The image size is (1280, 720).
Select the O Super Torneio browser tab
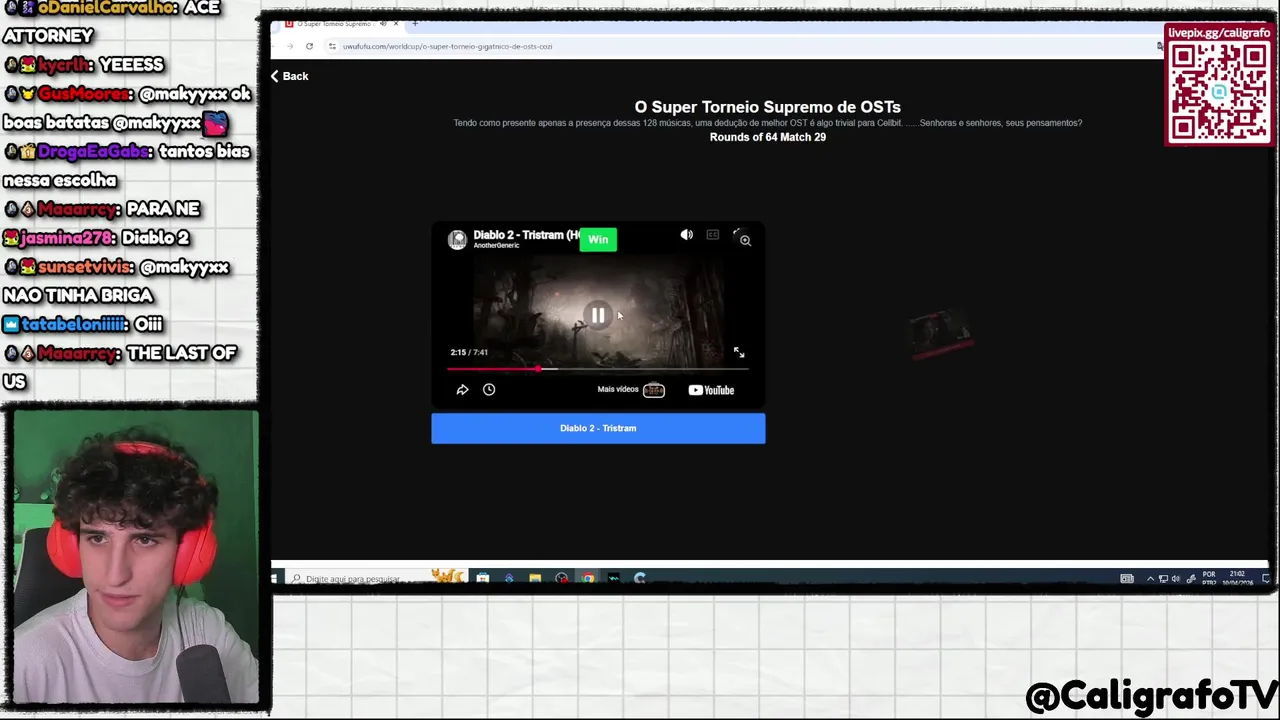coord(340,23)
